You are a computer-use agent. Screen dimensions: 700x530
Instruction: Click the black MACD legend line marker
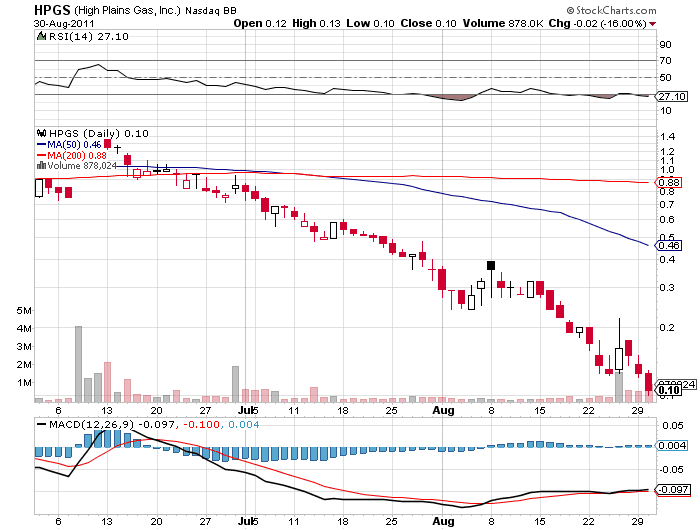[x=41, y=424]
